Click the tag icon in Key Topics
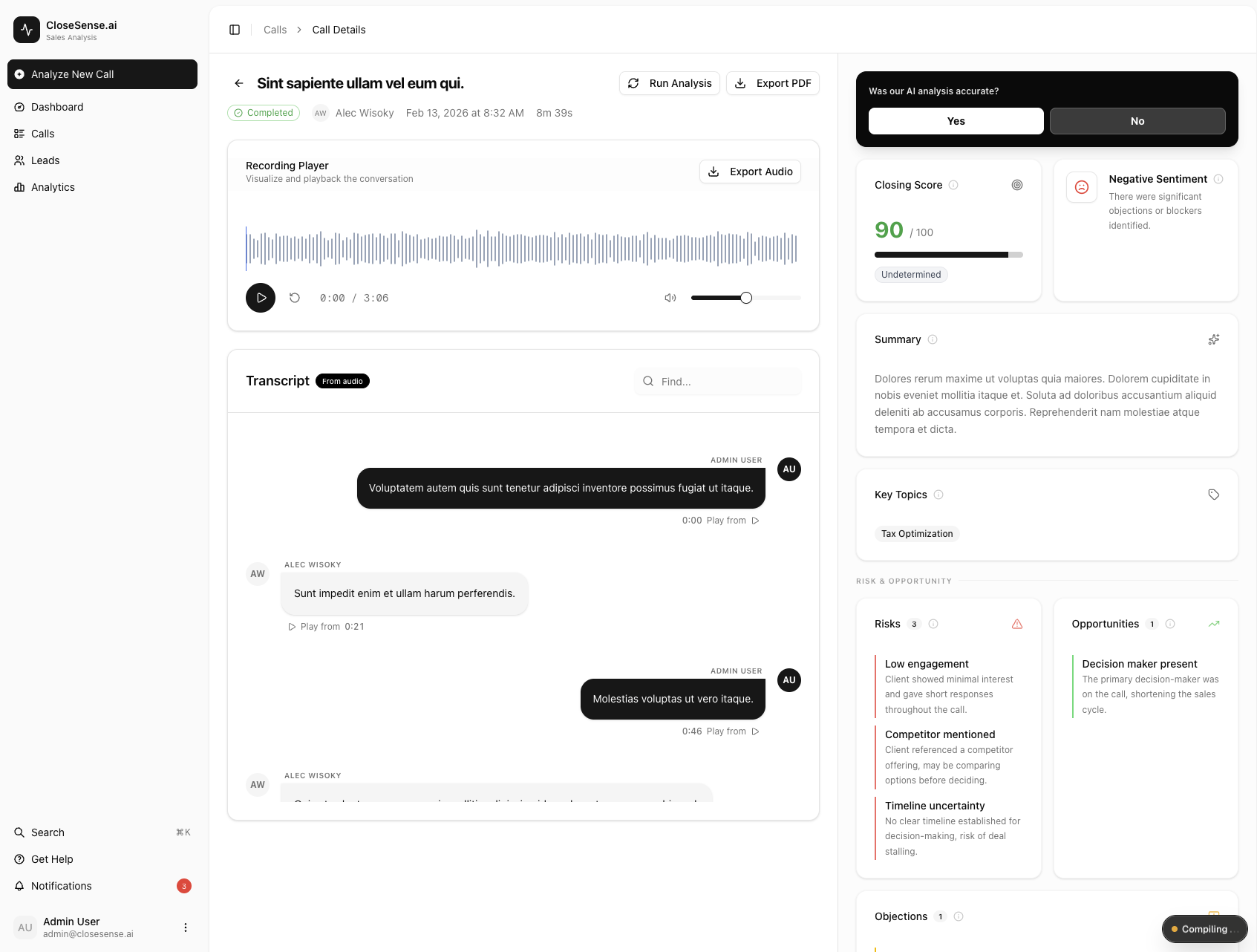The image size is (1257, 952). pyautogui.click(x=1213, y=495)
